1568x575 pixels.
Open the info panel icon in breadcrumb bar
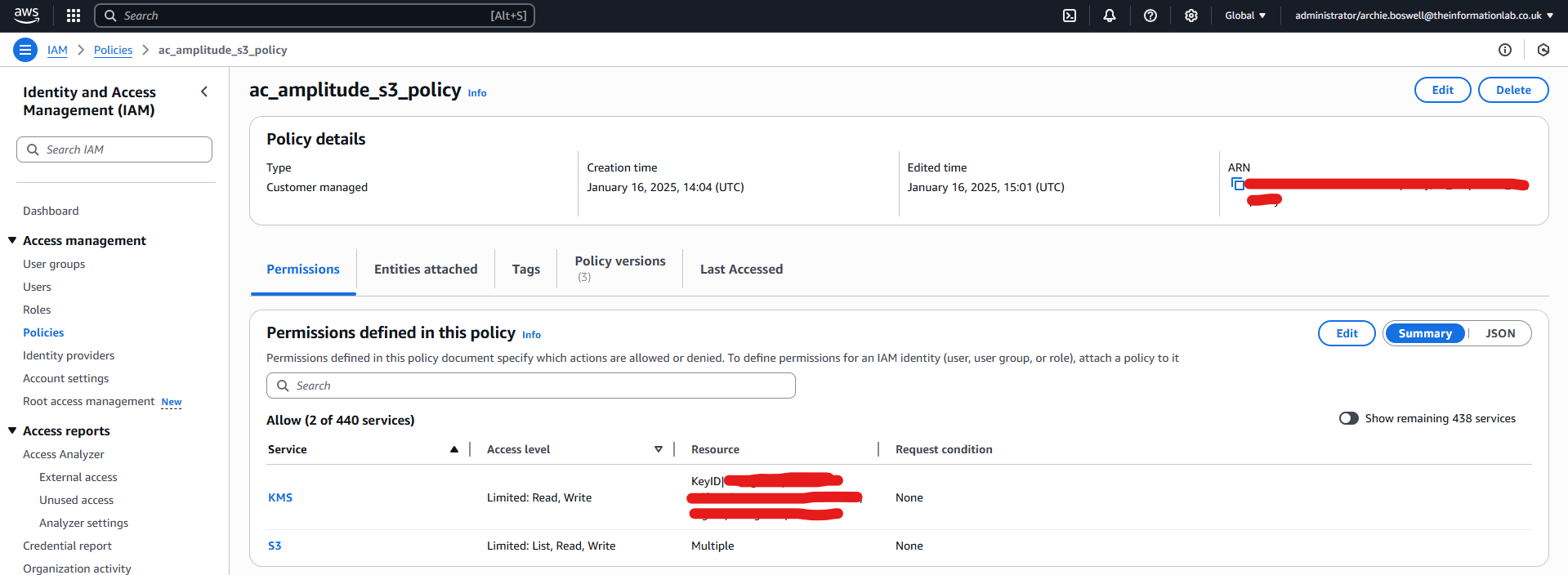[1505, 50]
